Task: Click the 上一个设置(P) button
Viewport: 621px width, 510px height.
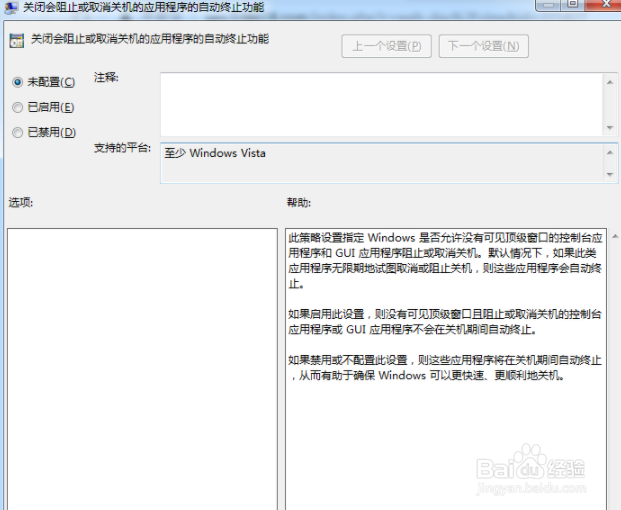Action: (x=387, y=46)
